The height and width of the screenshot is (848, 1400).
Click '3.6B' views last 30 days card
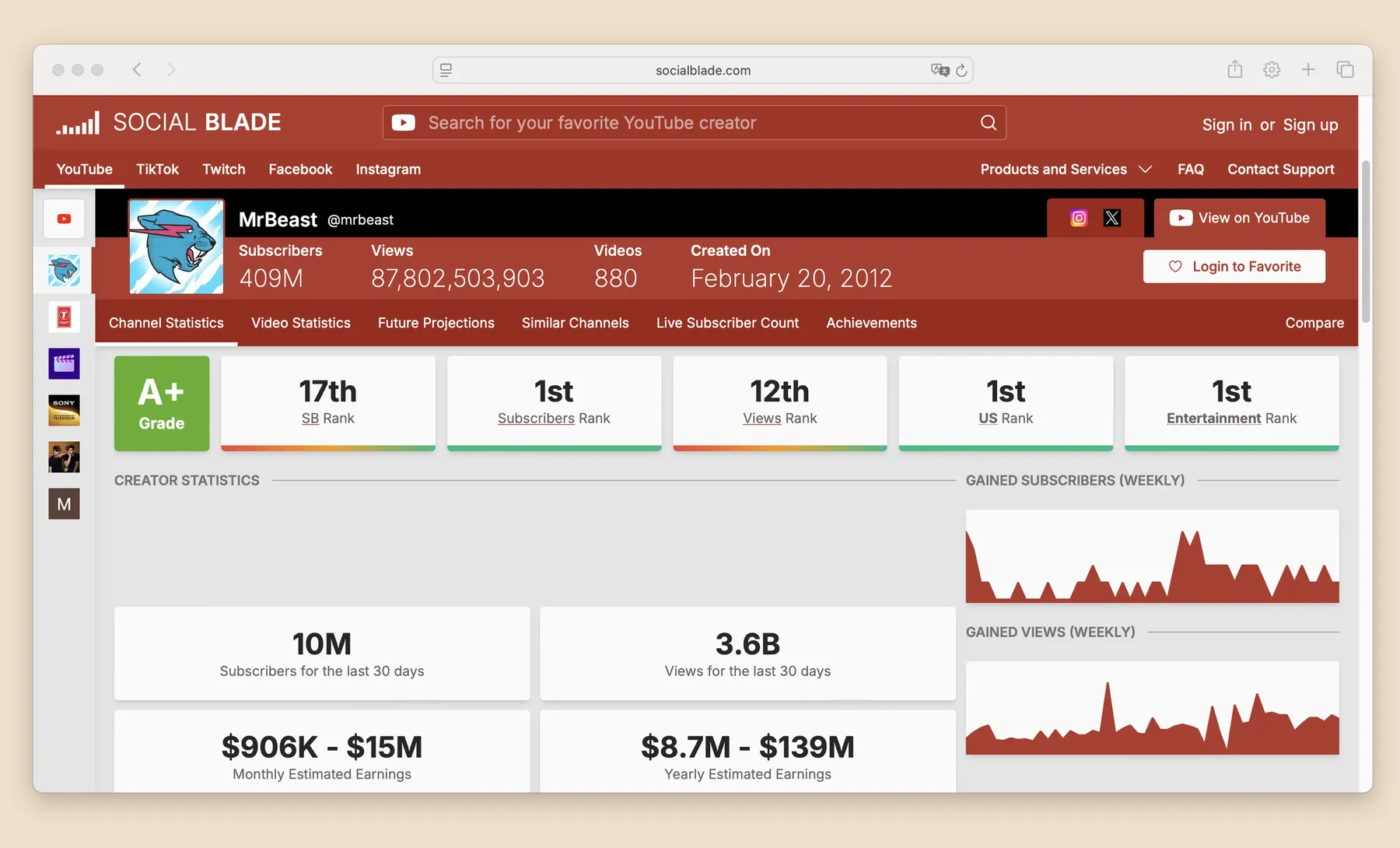[x=747, y=654]
